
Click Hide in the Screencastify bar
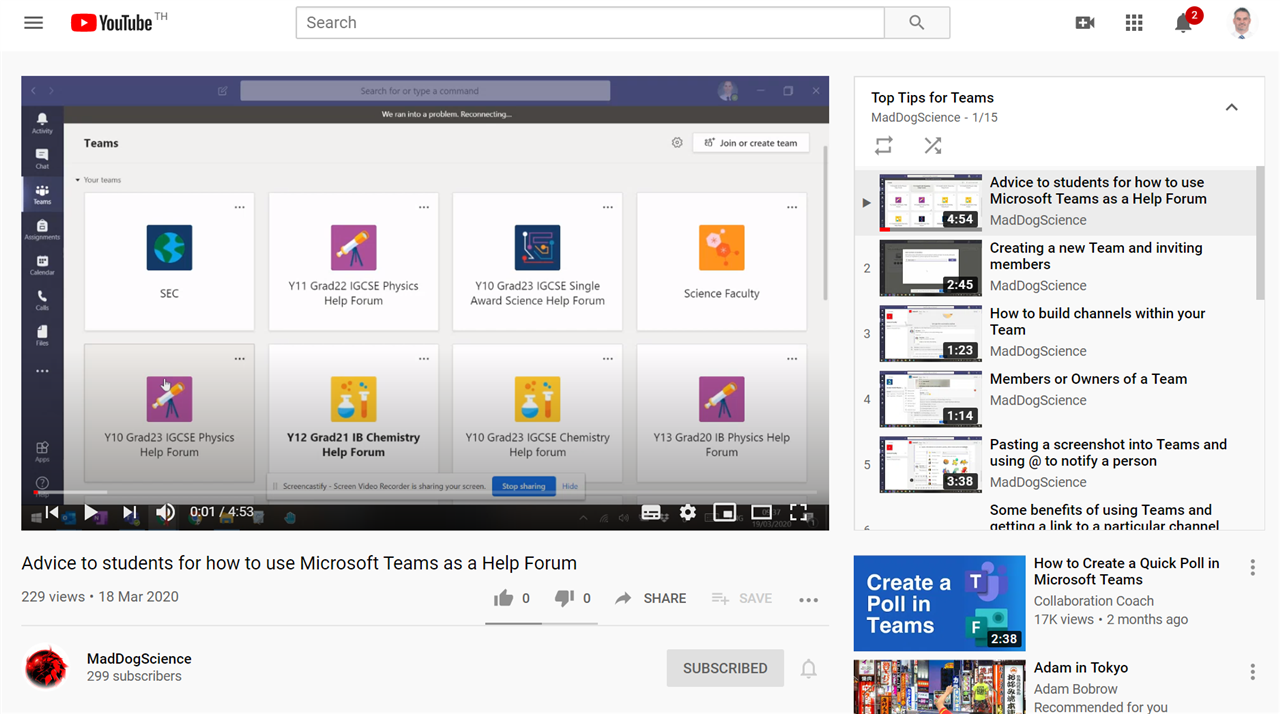tap(570, 486)
